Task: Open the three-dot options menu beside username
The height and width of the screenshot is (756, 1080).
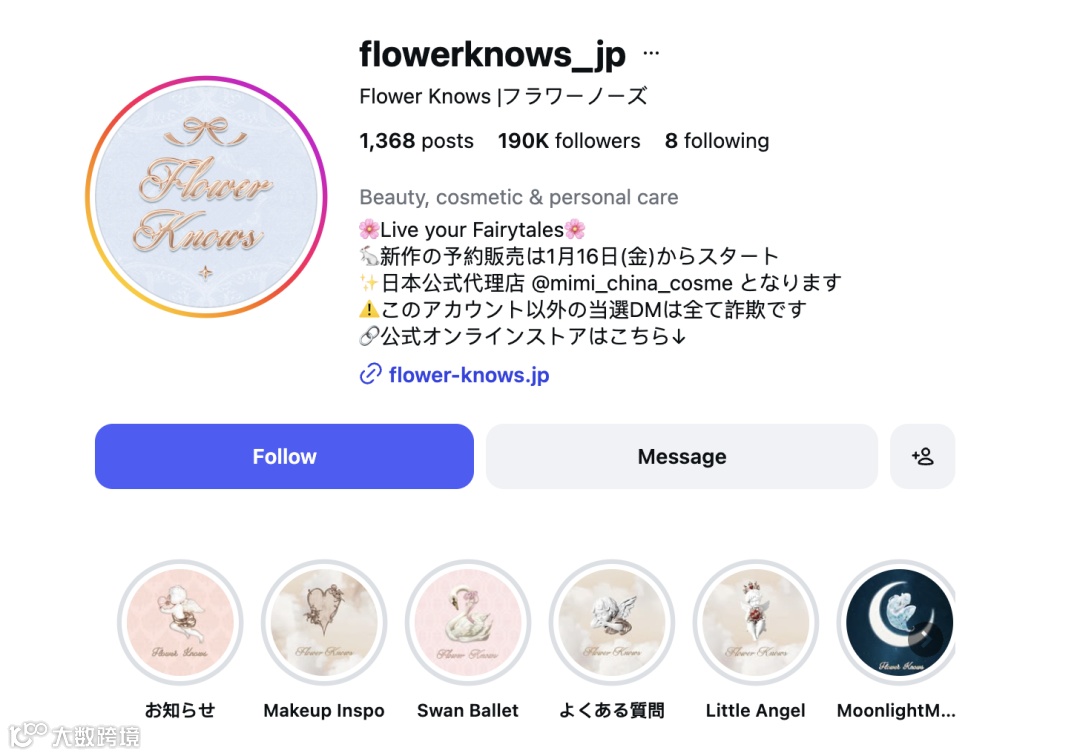Action: [651, 53]
